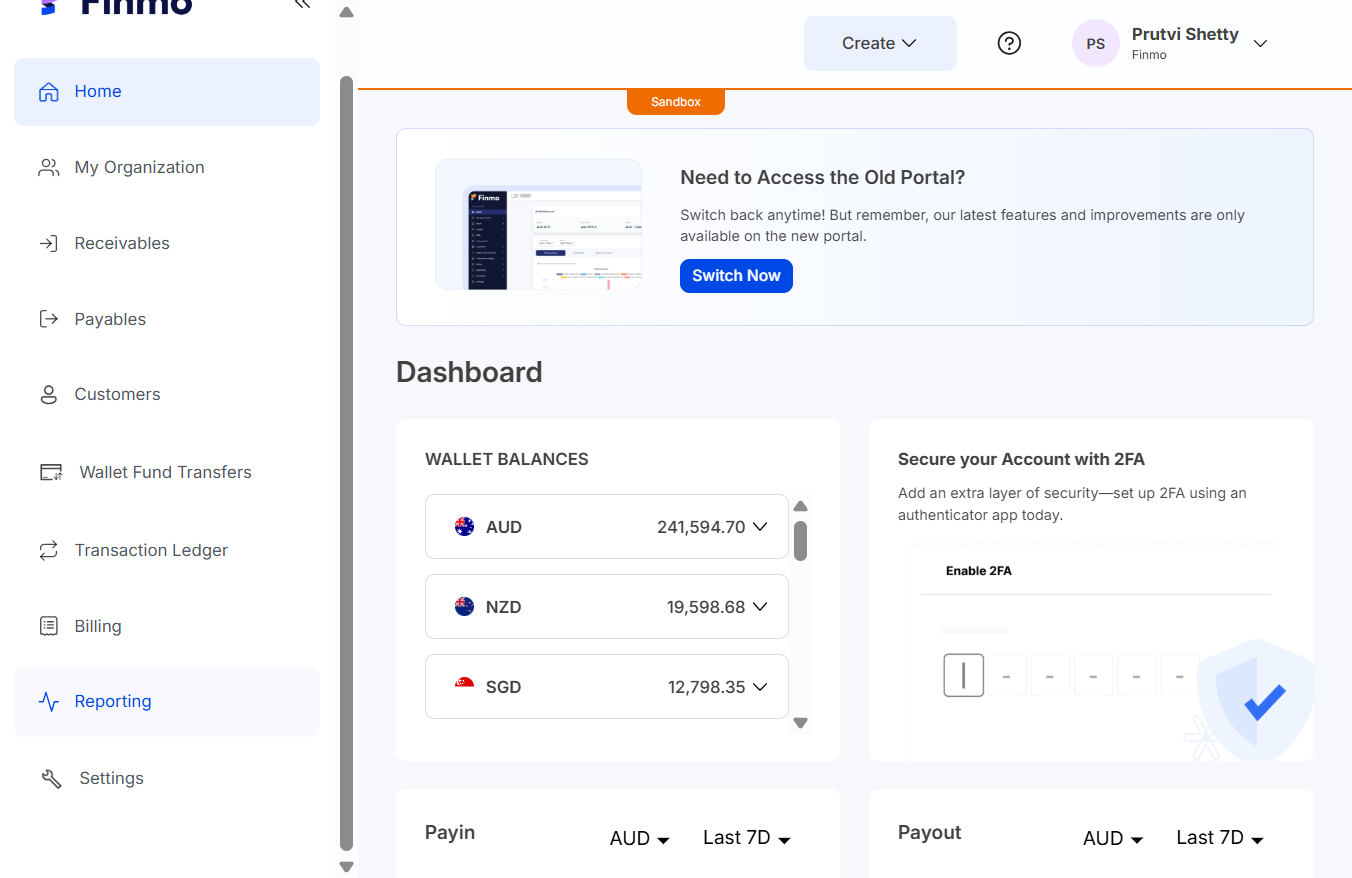
Task: Click the sidebar scroll-down arrow
Action: [347, 867]
